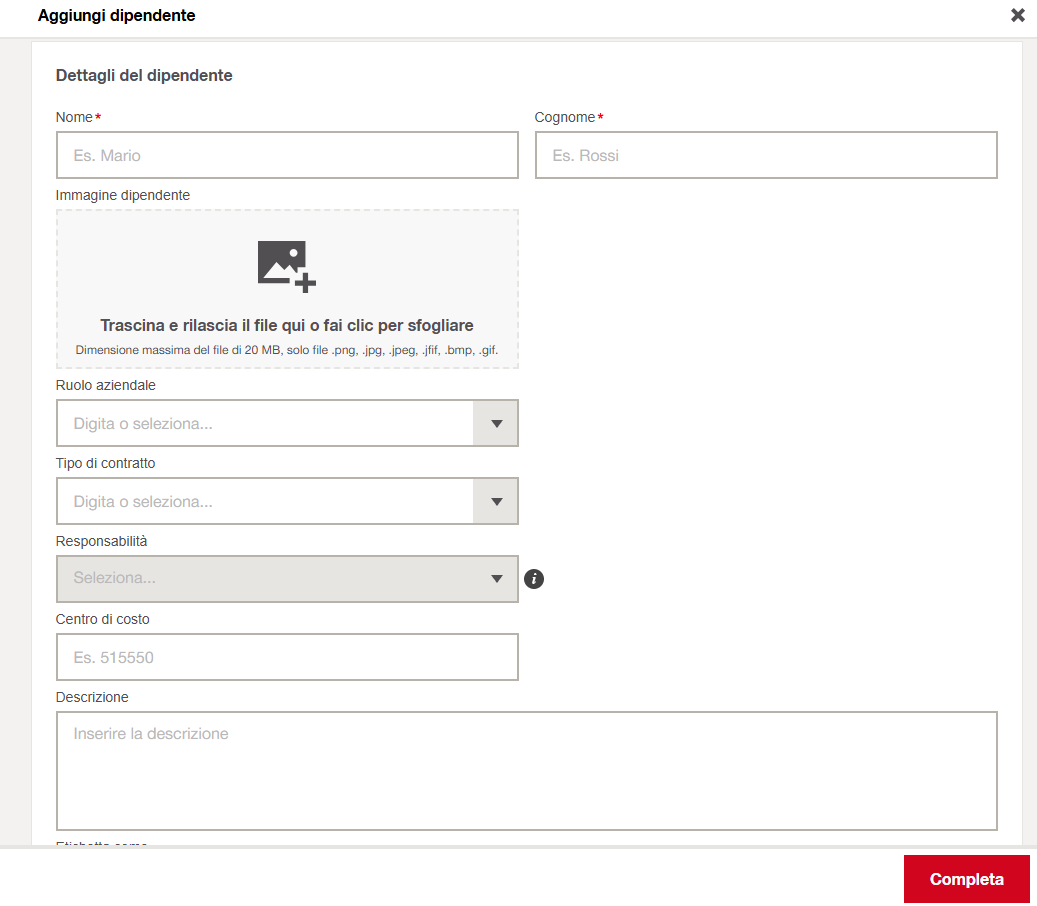Click the 'Dettagli del dipendente' heading
Image resolution: width=1037 pixels, height=906 pixels.
[144, 76]
